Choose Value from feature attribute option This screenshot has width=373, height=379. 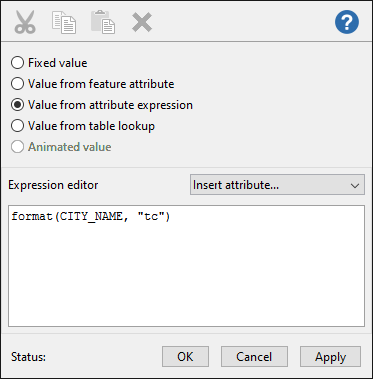[x=17, y=84]
